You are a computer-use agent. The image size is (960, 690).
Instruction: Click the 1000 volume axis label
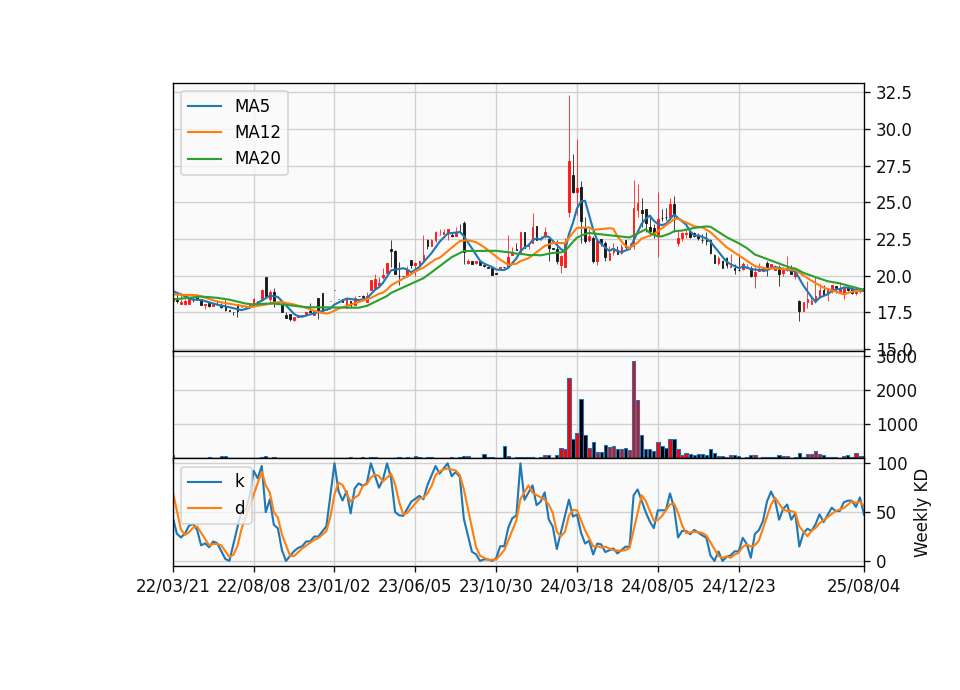point(896,425)
